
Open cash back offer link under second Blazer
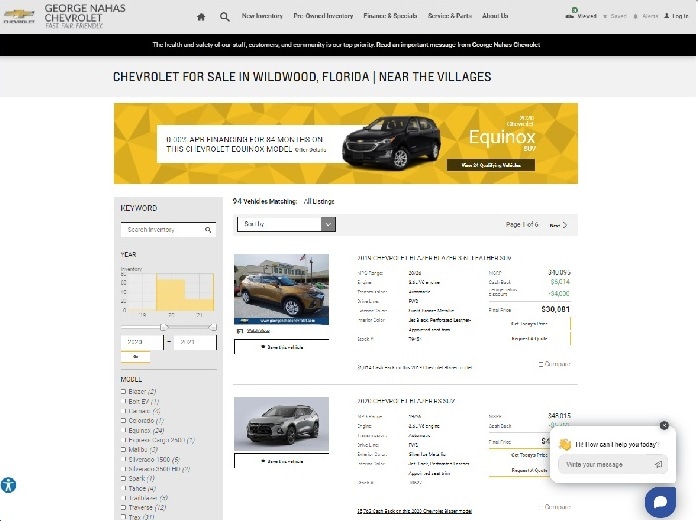point(414,511)
